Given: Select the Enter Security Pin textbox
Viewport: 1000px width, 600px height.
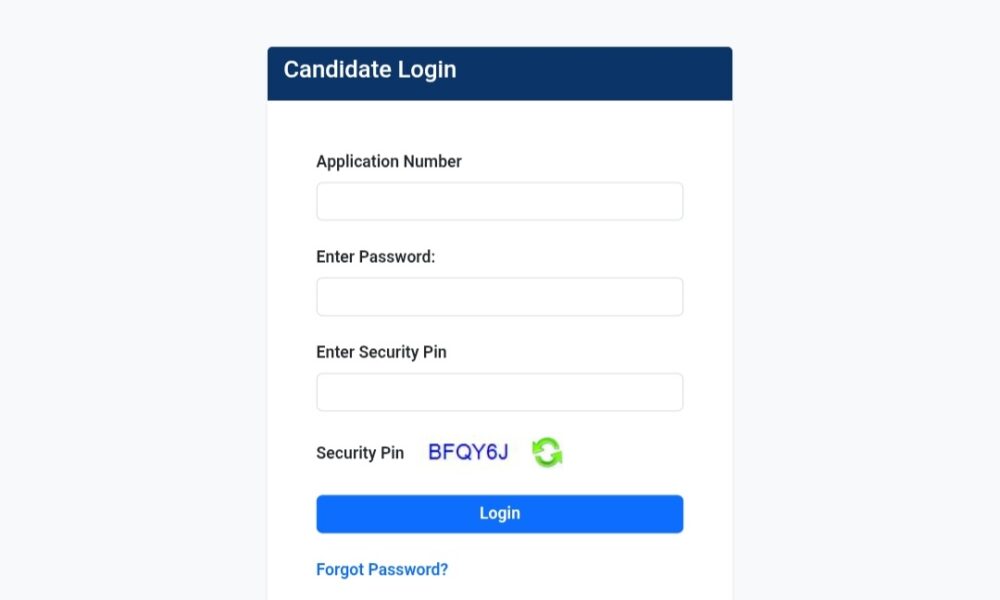Looking at the screenshot, I should [499, 391].
